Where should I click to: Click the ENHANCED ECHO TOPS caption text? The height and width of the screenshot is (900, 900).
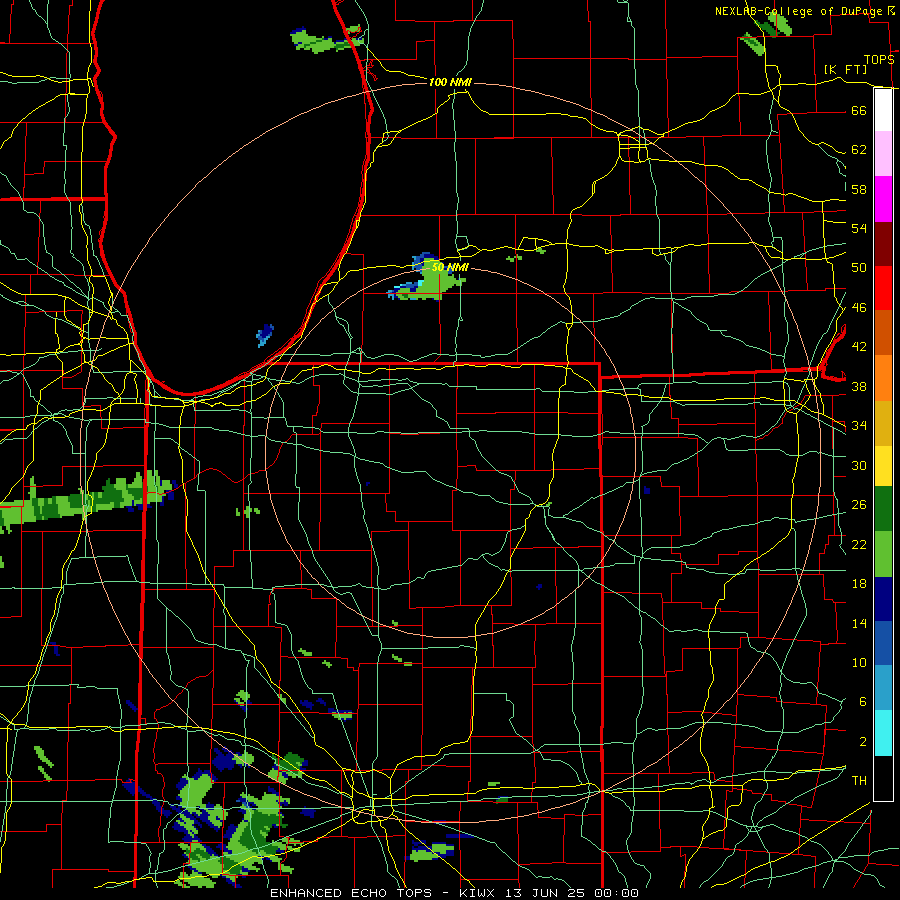pos(350,893)
